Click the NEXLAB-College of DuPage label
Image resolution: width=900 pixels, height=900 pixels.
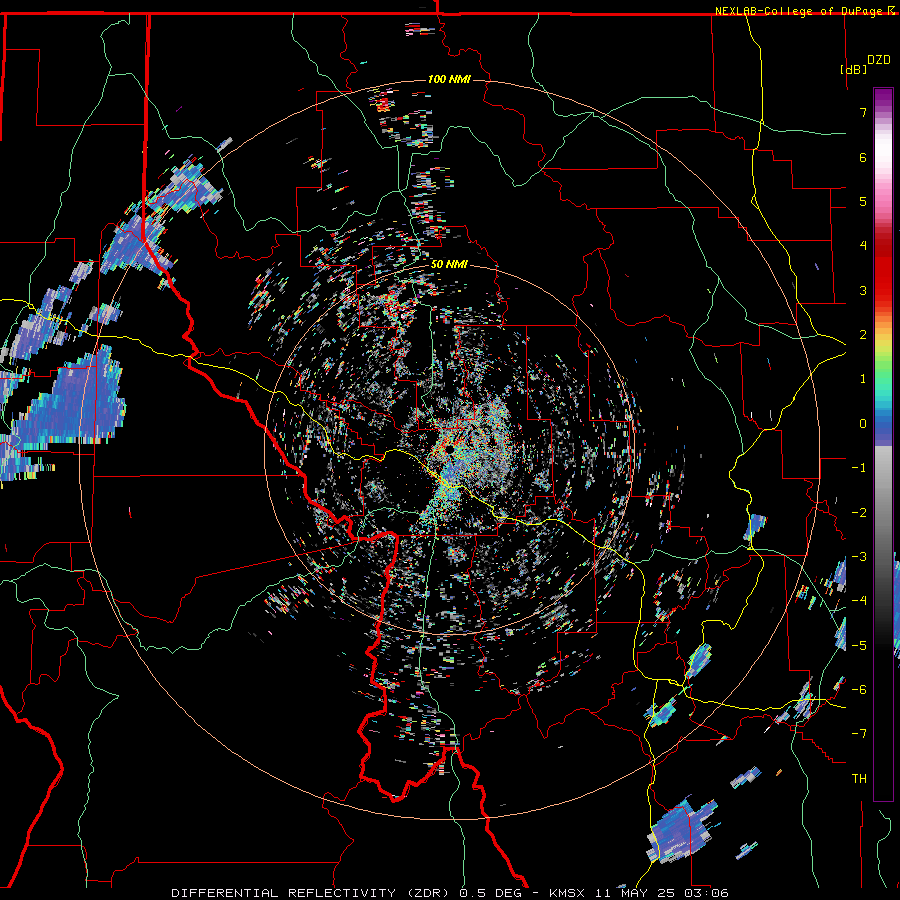click(798, 11)
